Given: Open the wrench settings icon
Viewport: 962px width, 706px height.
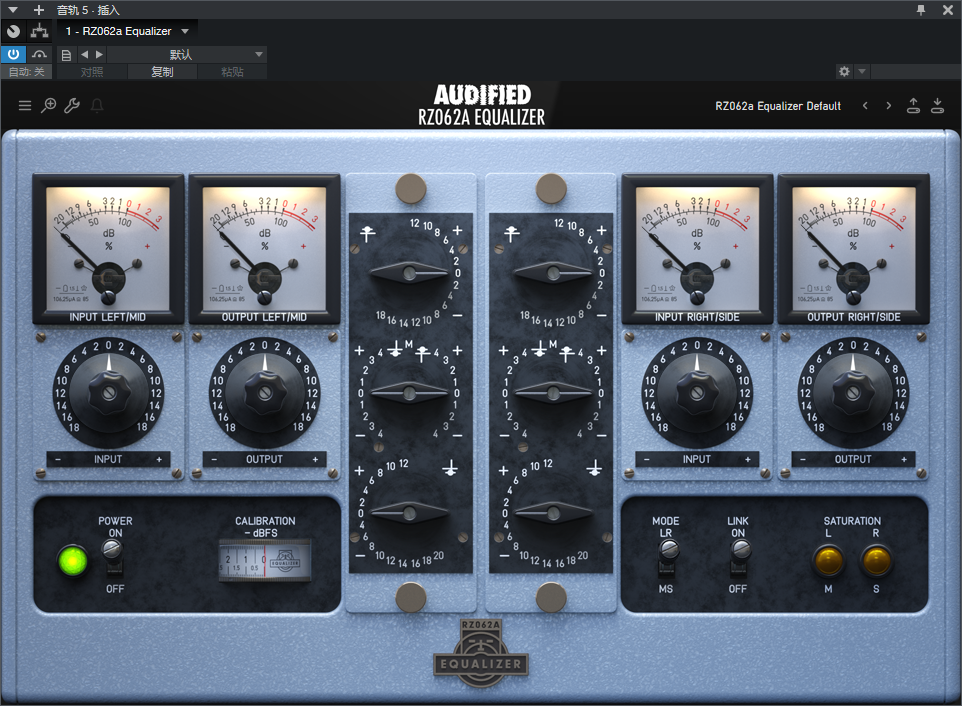Looking at the screenshot, I should pos(72,106).
